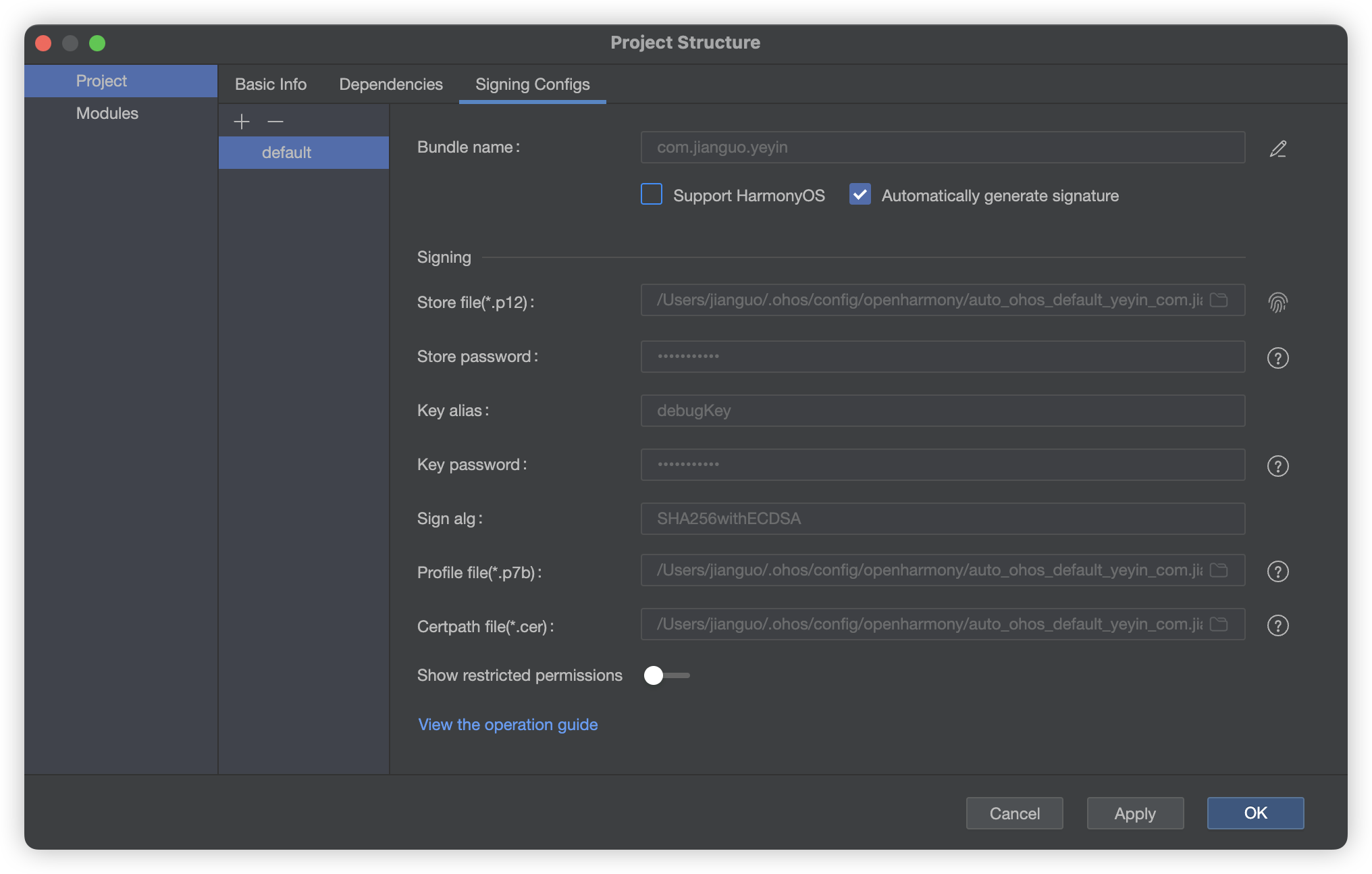1372x874 pixels.
Task: Click the help icon next to Certpath file
Action: pos(1278,626)
